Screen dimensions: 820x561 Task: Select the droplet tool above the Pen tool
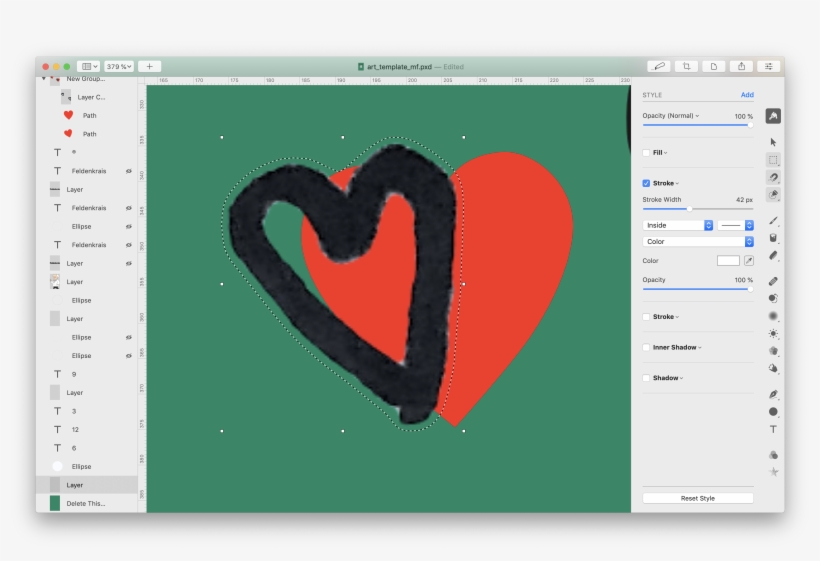773,369
